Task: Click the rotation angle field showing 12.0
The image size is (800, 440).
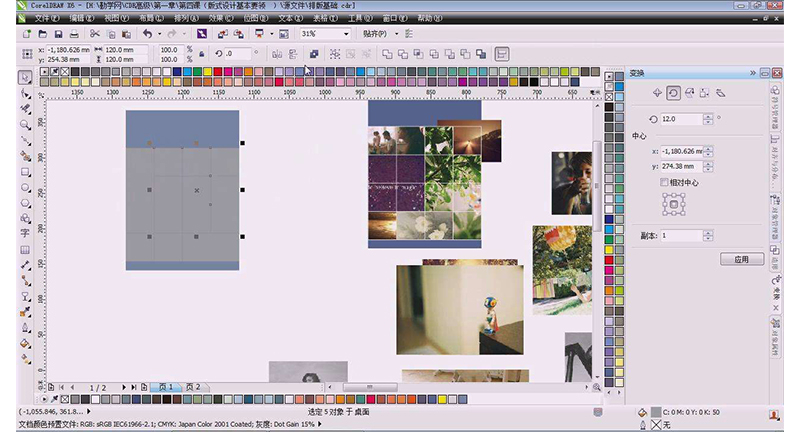Action: click(680, 118)
